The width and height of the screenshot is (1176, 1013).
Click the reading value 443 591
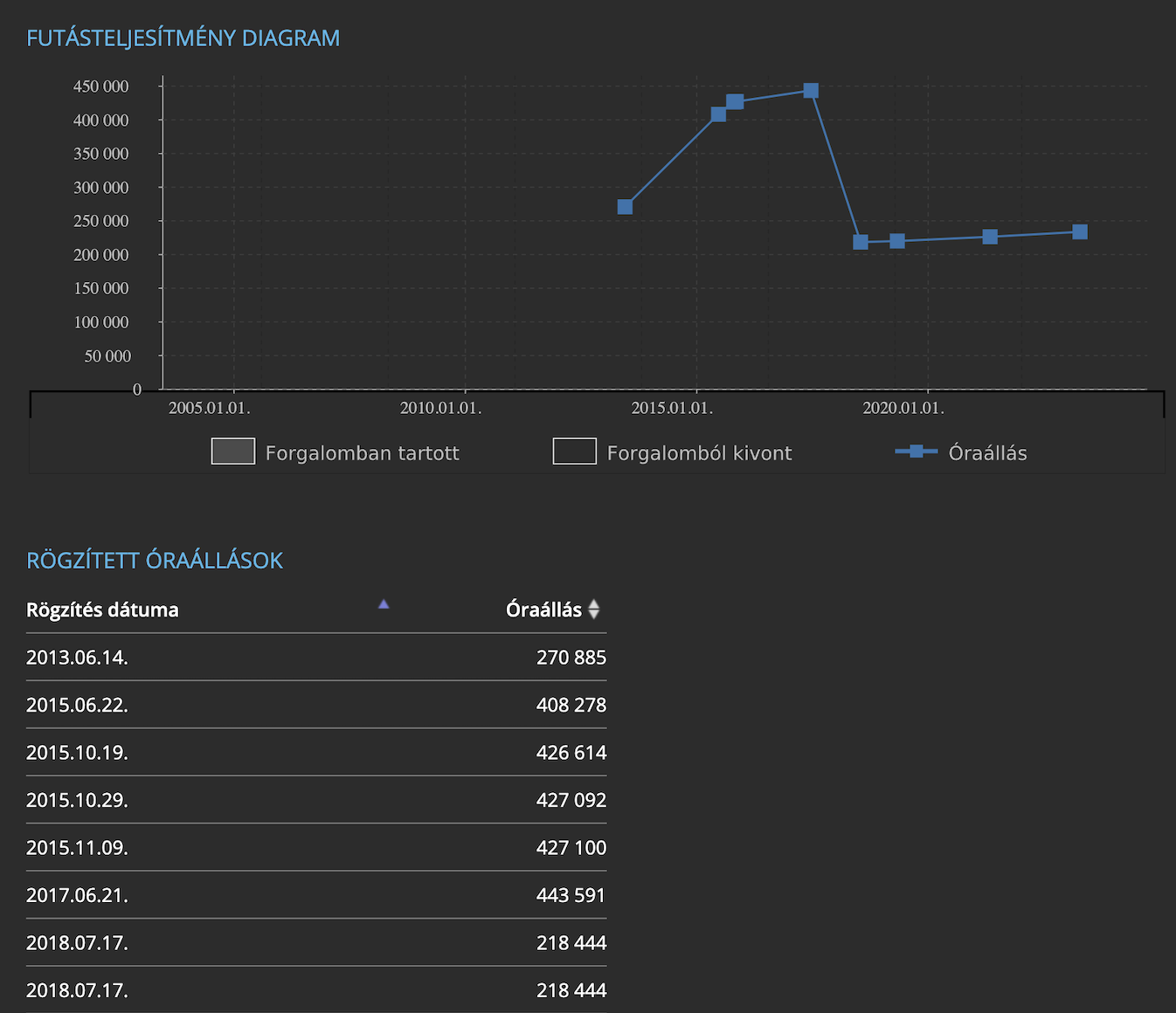pos(571,895)
